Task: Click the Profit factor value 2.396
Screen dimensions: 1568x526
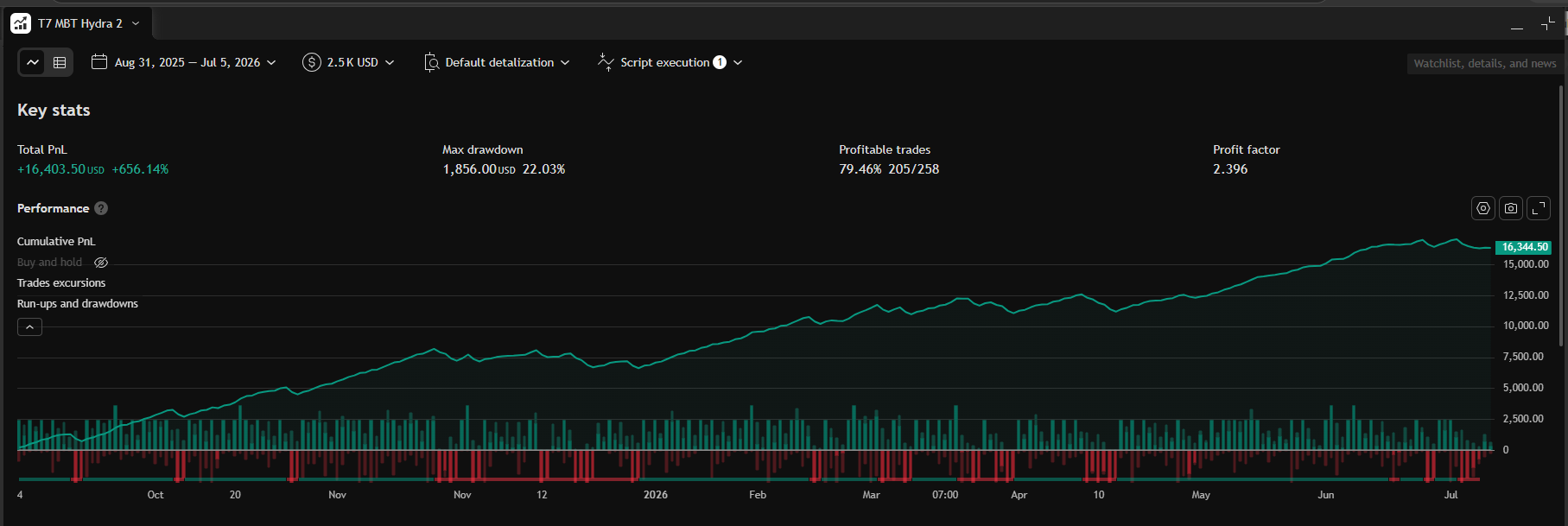Action: tap(1230, 169)
